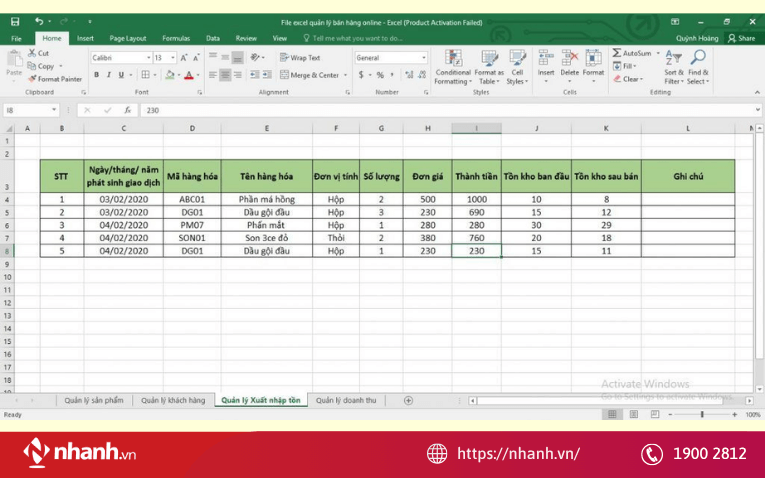Viewport: 765px width, 478px height.
Task: Toggle Wrap Text
Action: click(x=300, y=58)
